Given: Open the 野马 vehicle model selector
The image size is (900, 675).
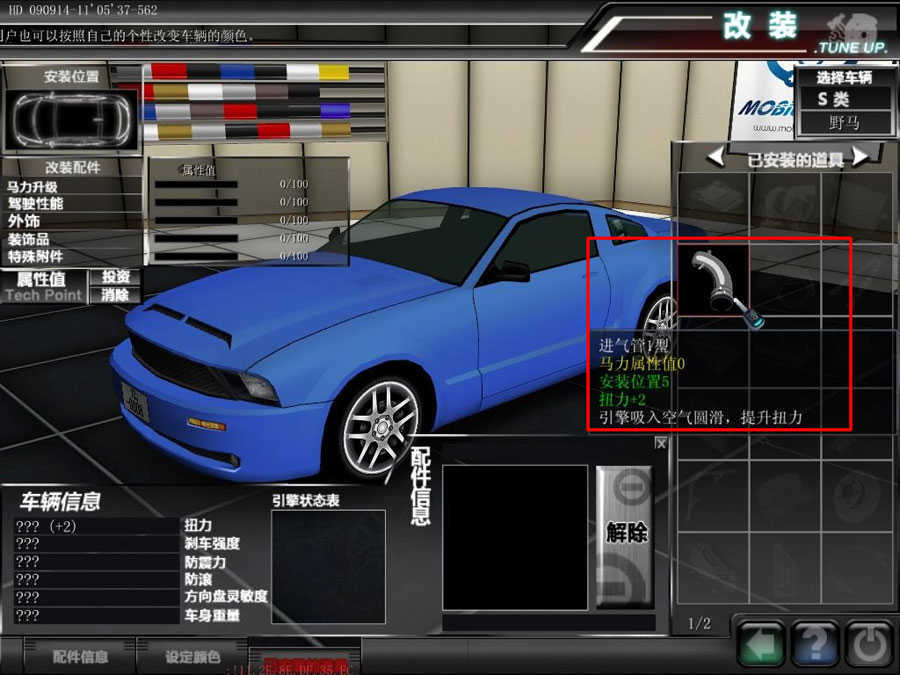Looking at the screenshot, I should click(843, 123).
